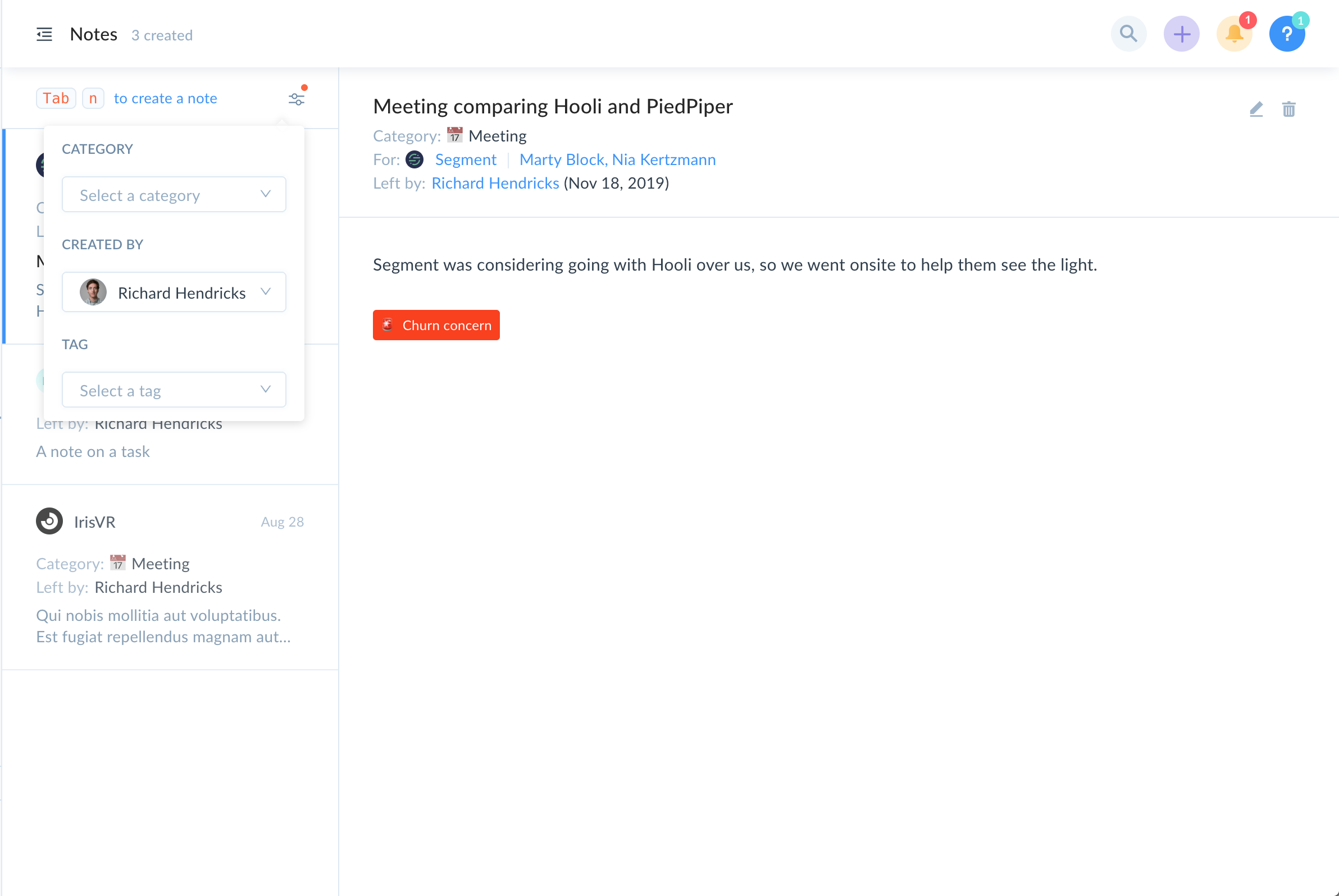Open the Select a category dropdown
This screenshot has height=896, width=1339.
pyautogui.click(x=174, y=195)
